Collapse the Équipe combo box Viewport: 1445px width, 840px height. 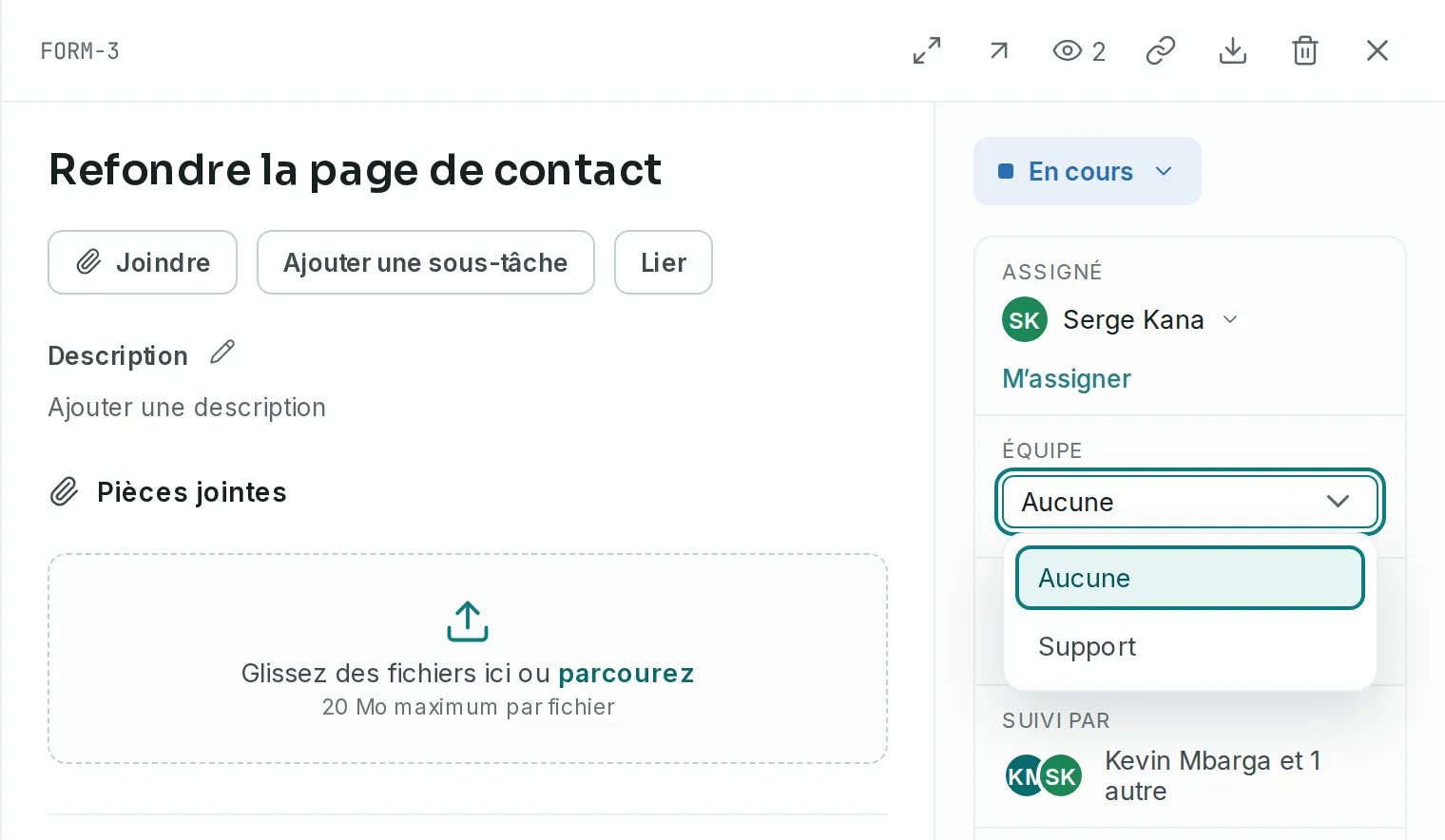coord(1190,502)
